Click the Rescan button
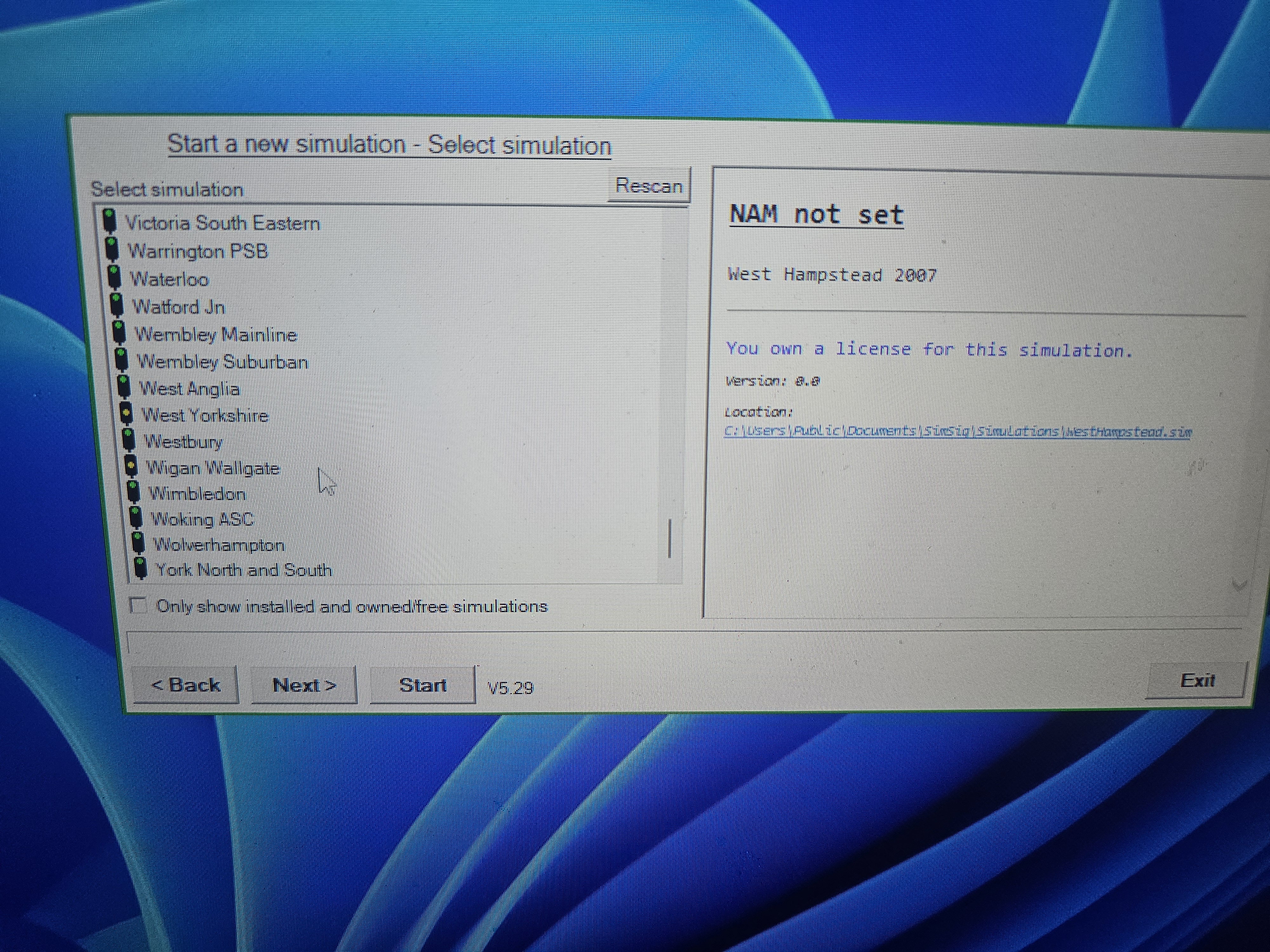The width and height of the screenshot is (1270, 952). pyautogui.click(x=649, y=185)
